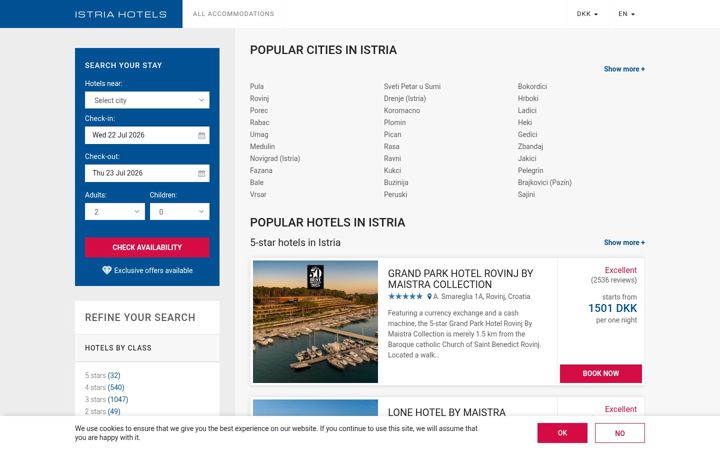
Task: Filter by 3 stars hotels
Action: point(107,399)
